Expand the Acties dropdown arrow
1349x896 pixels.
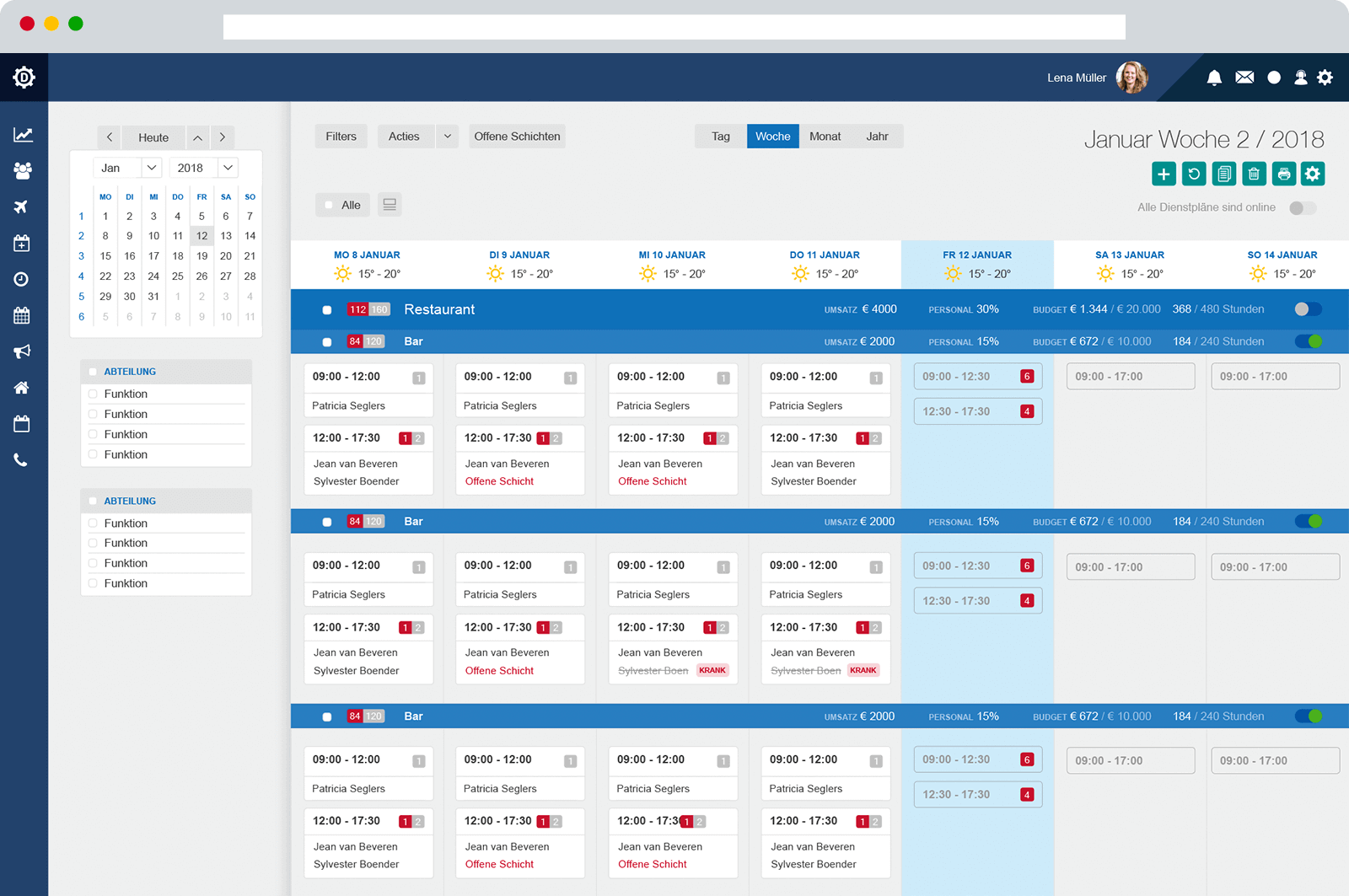pyautogui.click(x=448, y=137)
